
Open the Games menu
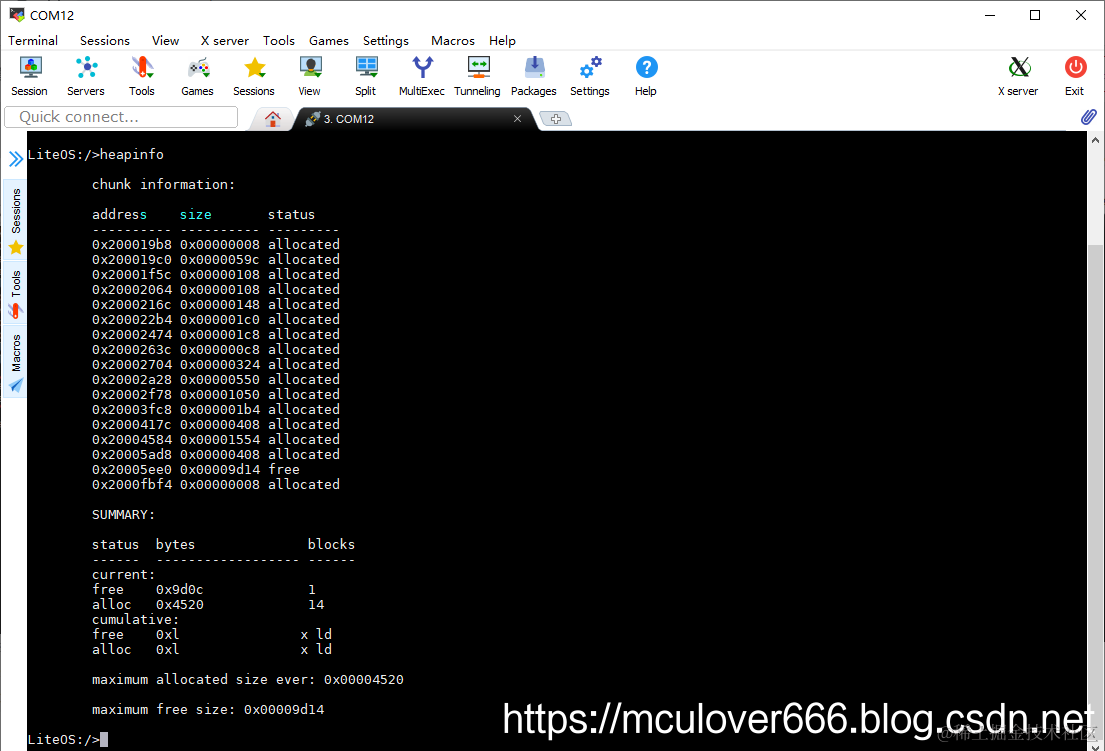coord(329,41)
